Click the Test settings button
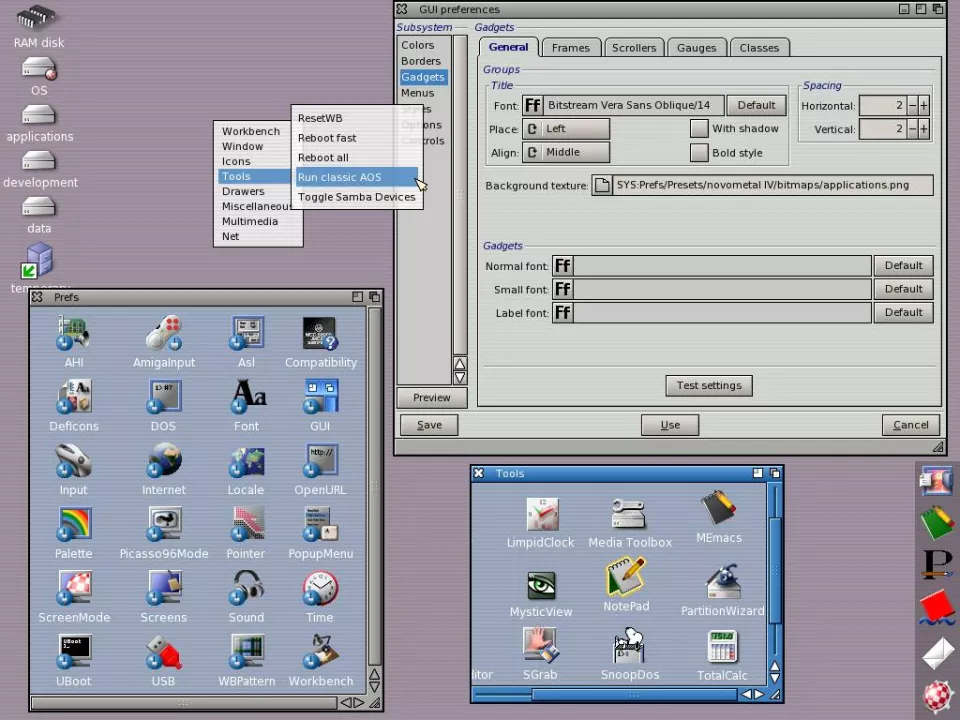The width and height of the screenshot is (960, 720). click(708, 386)
